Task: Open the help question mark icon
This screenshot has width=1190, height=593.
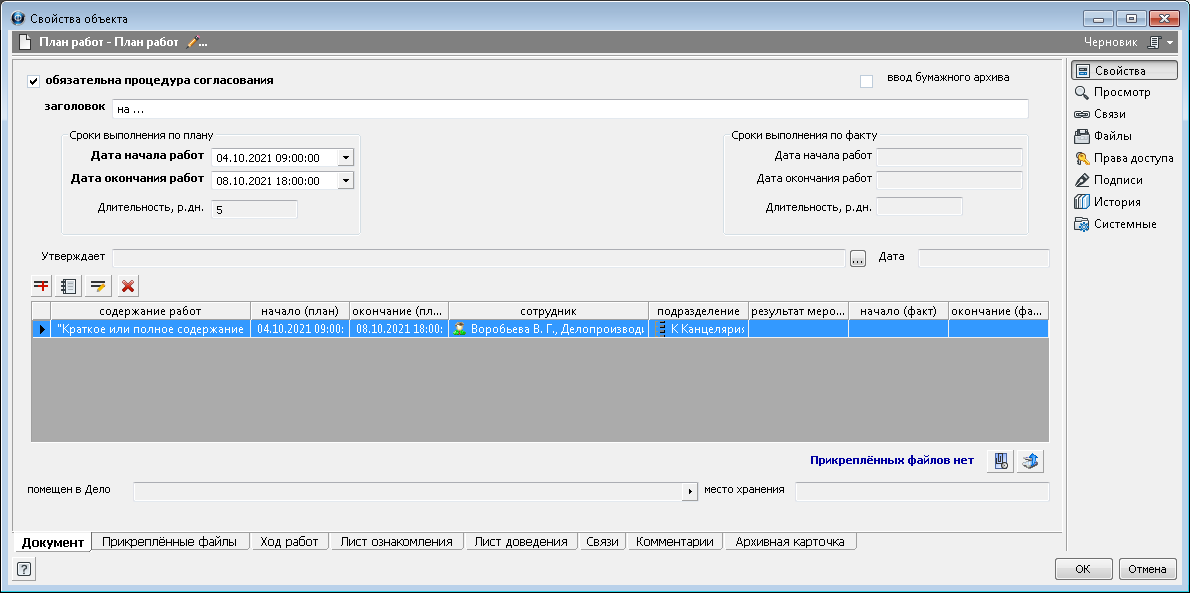Action: point(24,569)
